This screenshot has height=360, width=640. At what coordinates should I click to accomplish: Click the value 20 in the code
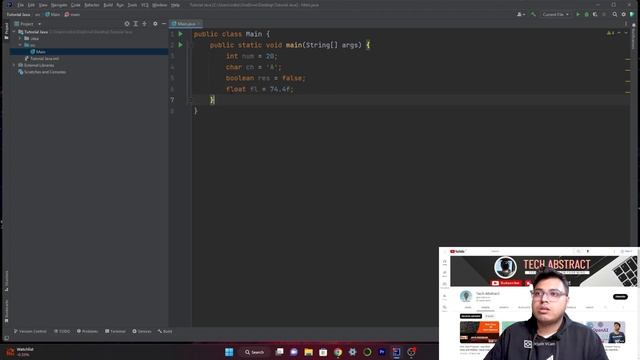270,56
